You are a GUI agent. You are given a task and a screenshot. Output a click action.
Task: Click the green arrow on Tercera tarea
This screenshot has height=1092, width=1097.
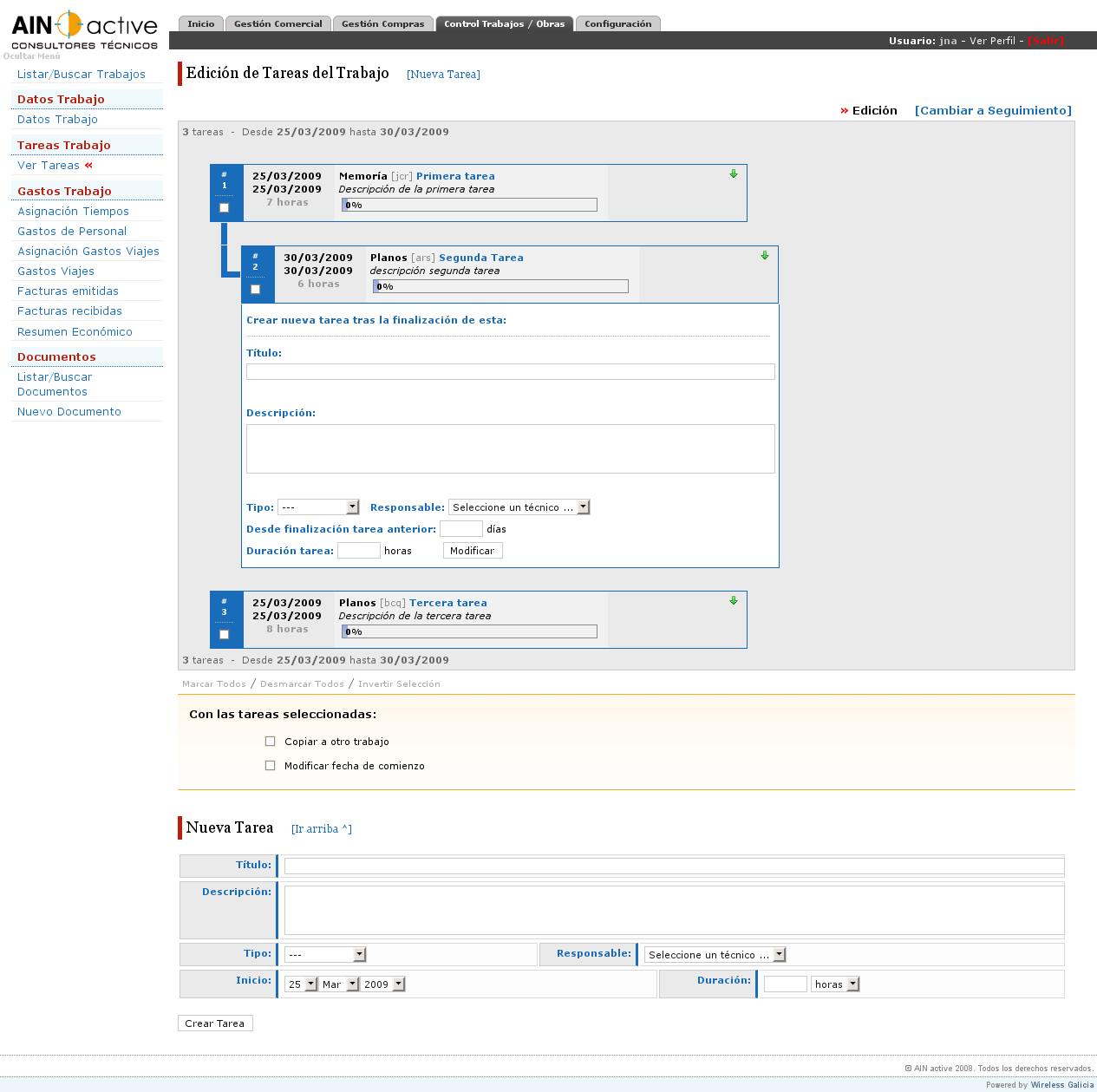tap(734, 601)
